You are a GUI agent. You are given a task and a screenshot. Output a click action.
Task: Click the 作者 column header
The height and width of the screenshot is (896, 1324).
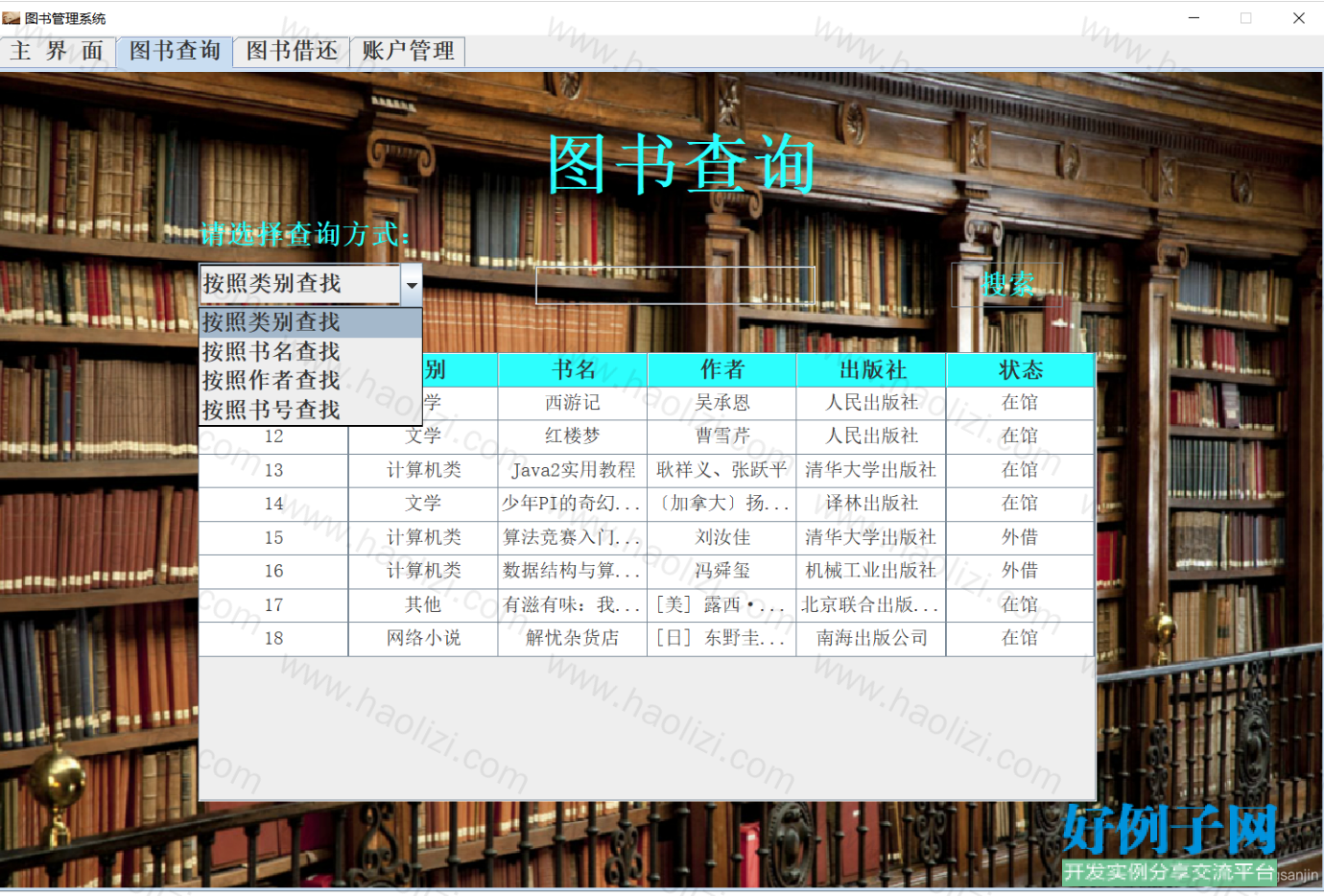[722, 370]
